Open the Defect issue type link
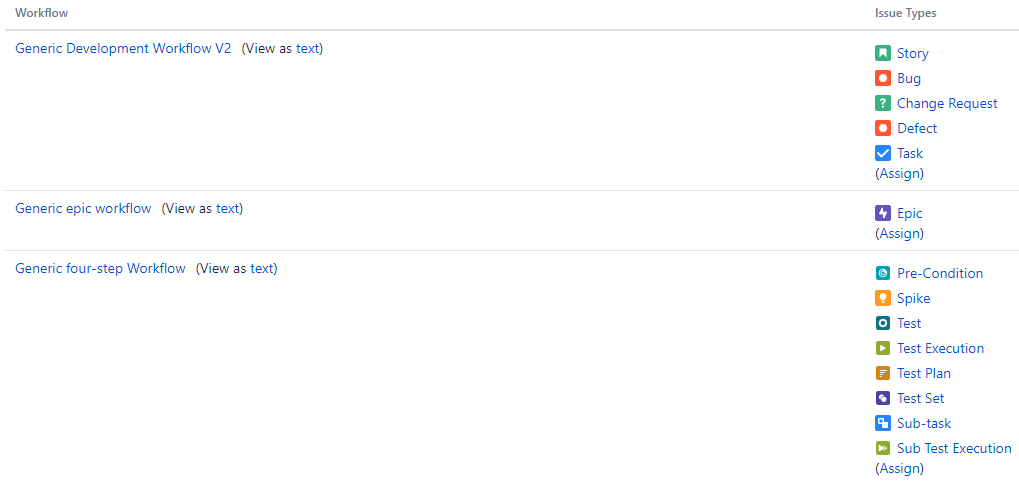The height and width of the screenshot is (481, 1019). point(917,129)
